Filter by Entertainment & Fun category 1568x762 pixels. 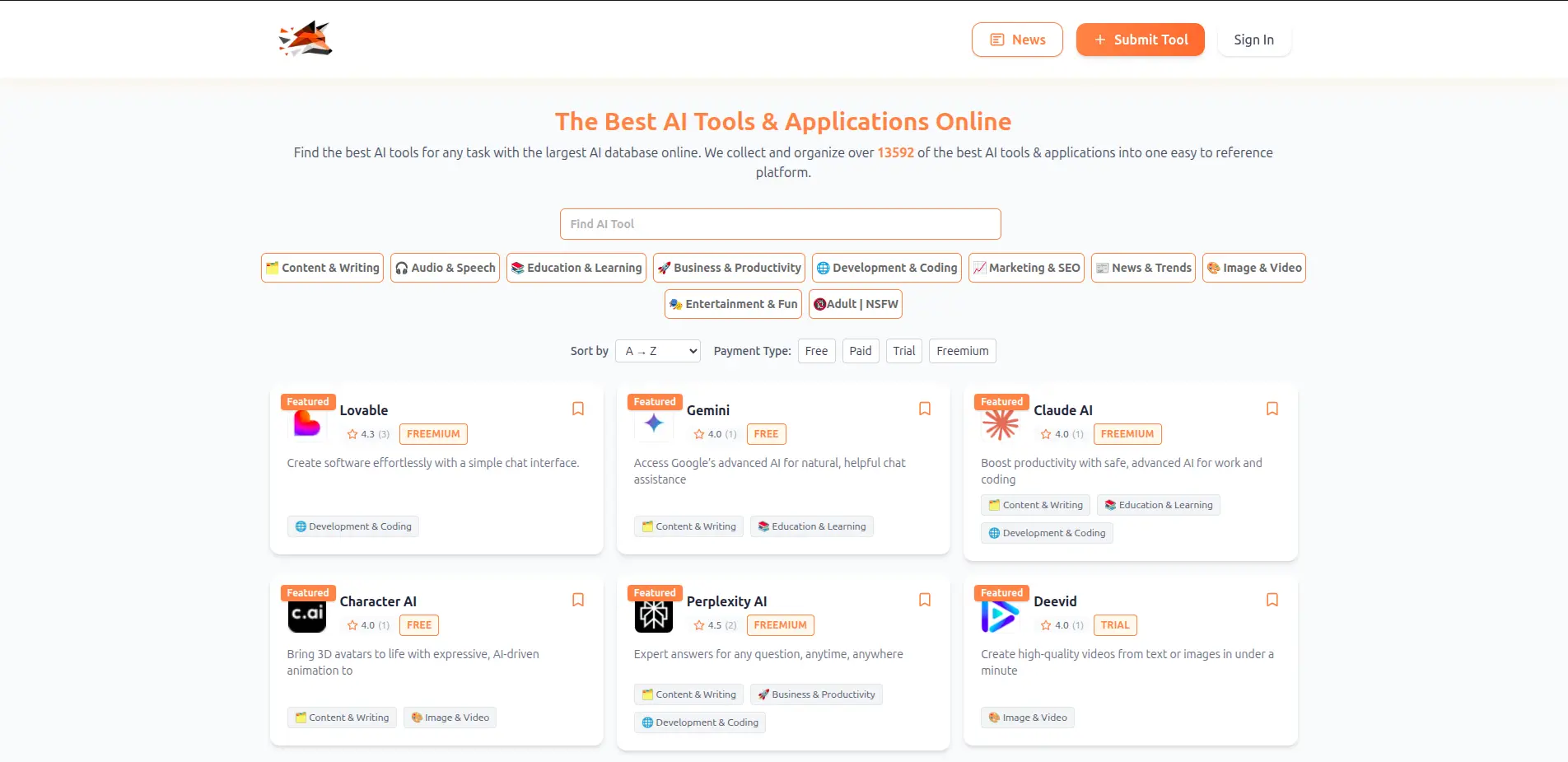click(x=734, y=304)
